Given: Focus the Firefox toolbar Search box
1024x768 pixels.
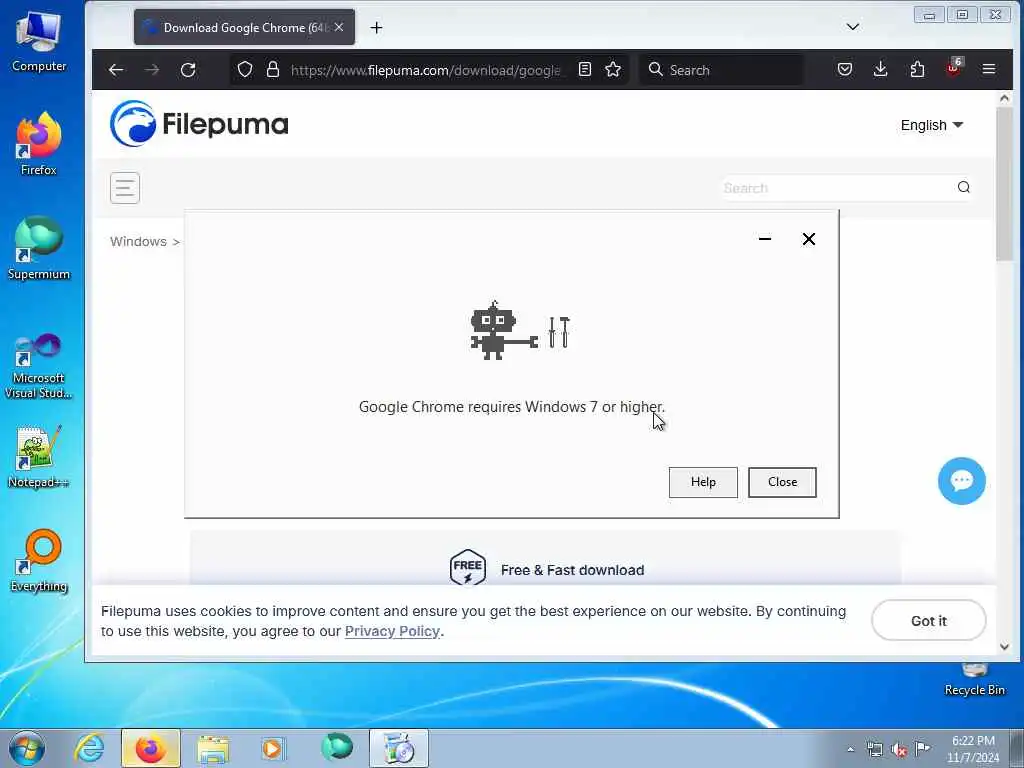Looking at the screenshot, I should pos(722,70).
